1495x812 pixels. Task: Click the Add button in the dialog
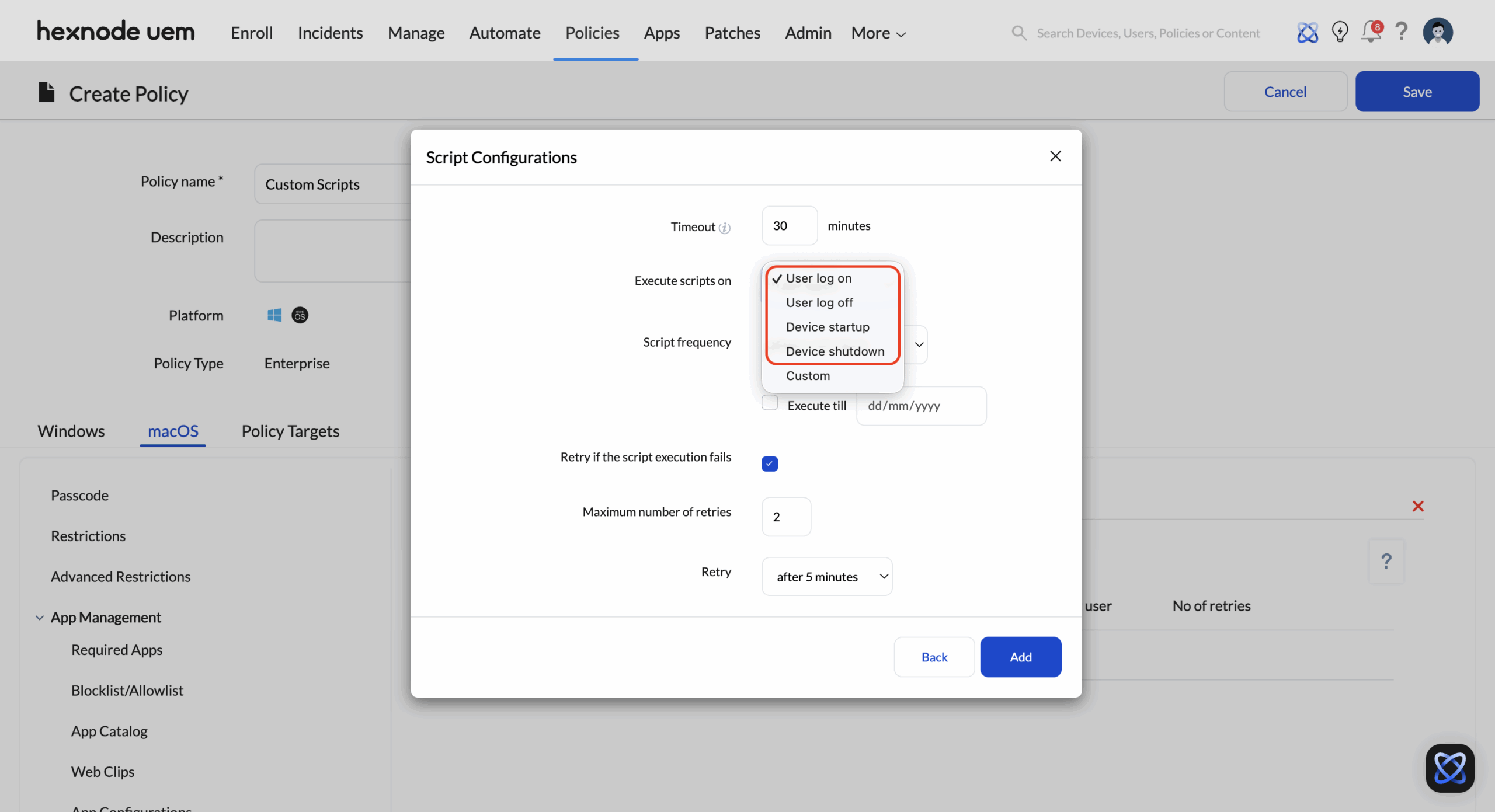[x=1020, y=657]
